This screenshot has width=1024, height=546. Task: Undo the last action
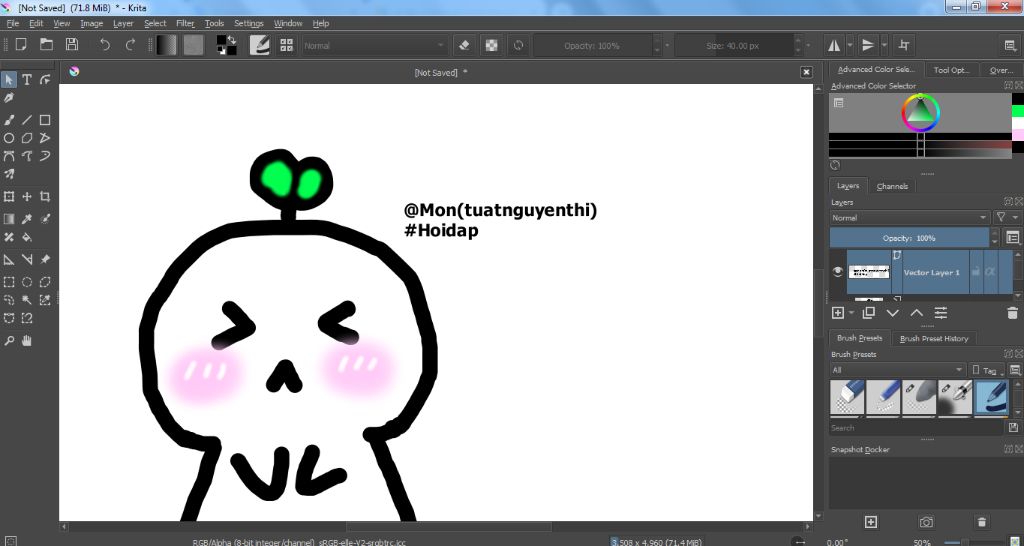[104, 44]
